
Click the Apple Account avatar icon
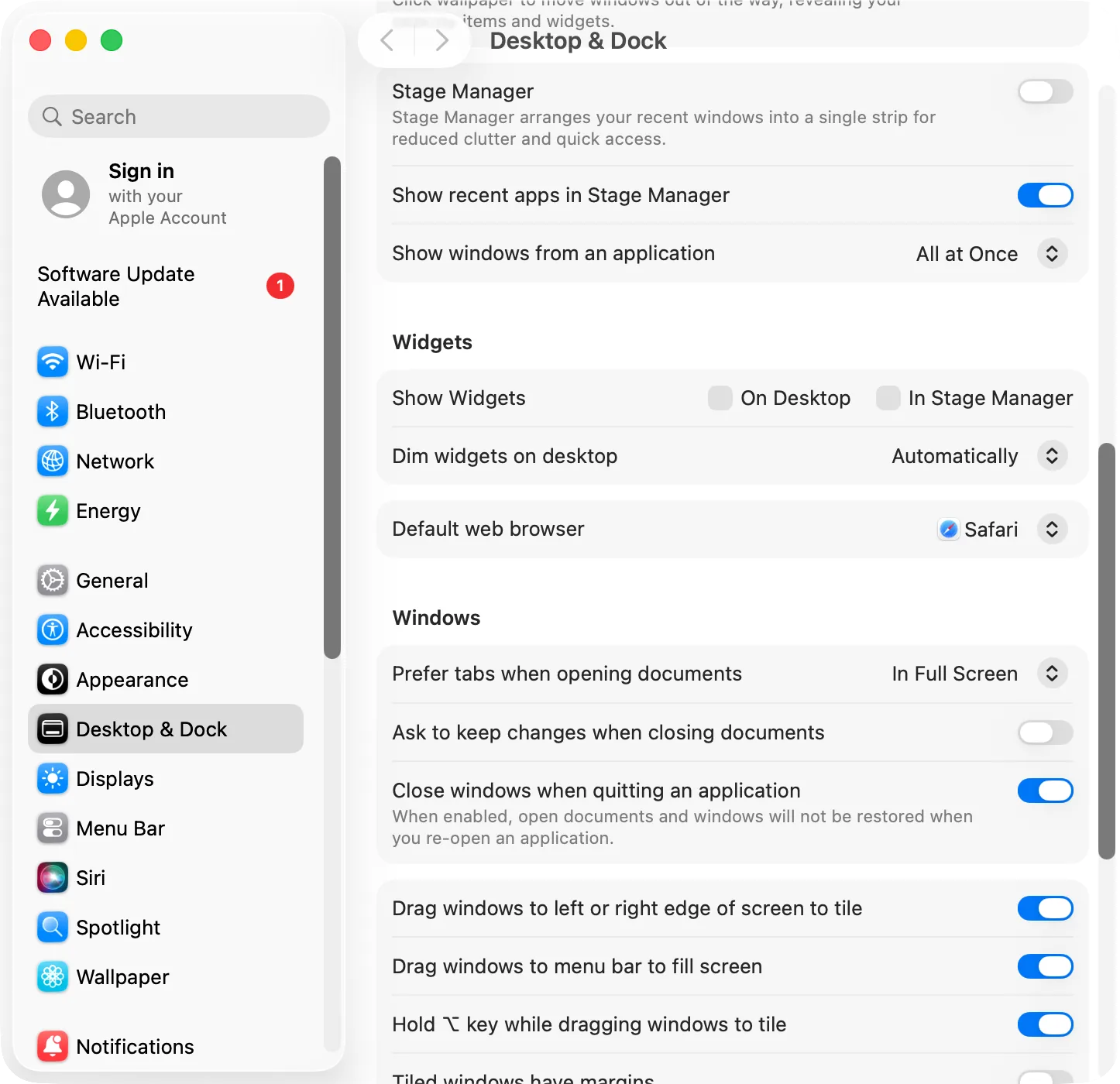click(x=66, y=194)
